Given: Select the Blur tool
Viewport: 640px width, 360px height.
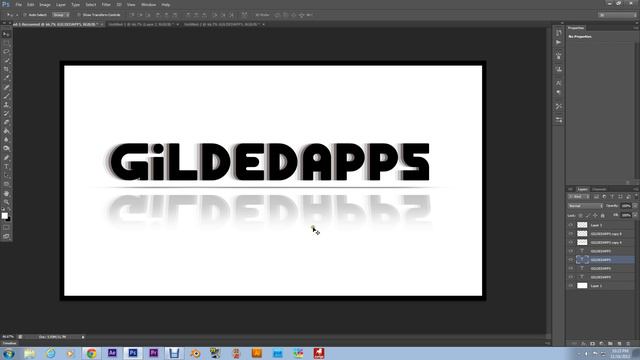Looking at the screenshot, I should click(x=6, y=140).
